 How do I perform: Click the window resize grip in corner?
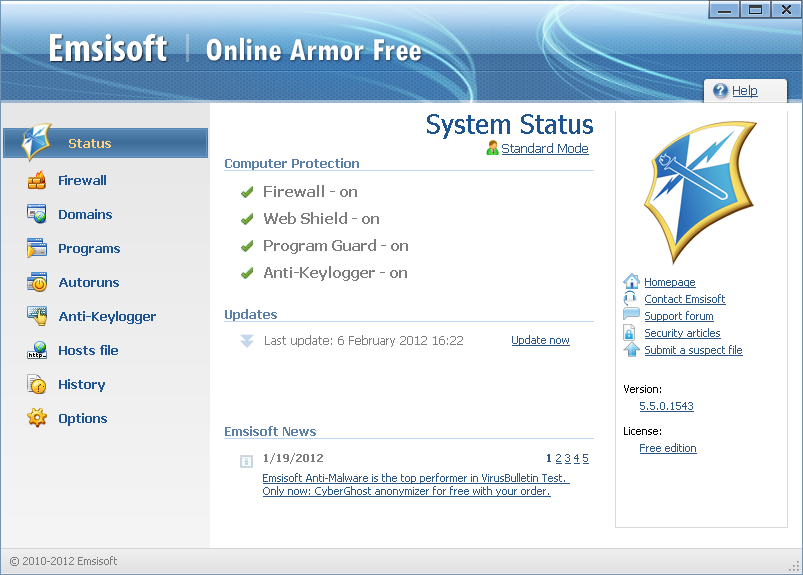point(794,566)
